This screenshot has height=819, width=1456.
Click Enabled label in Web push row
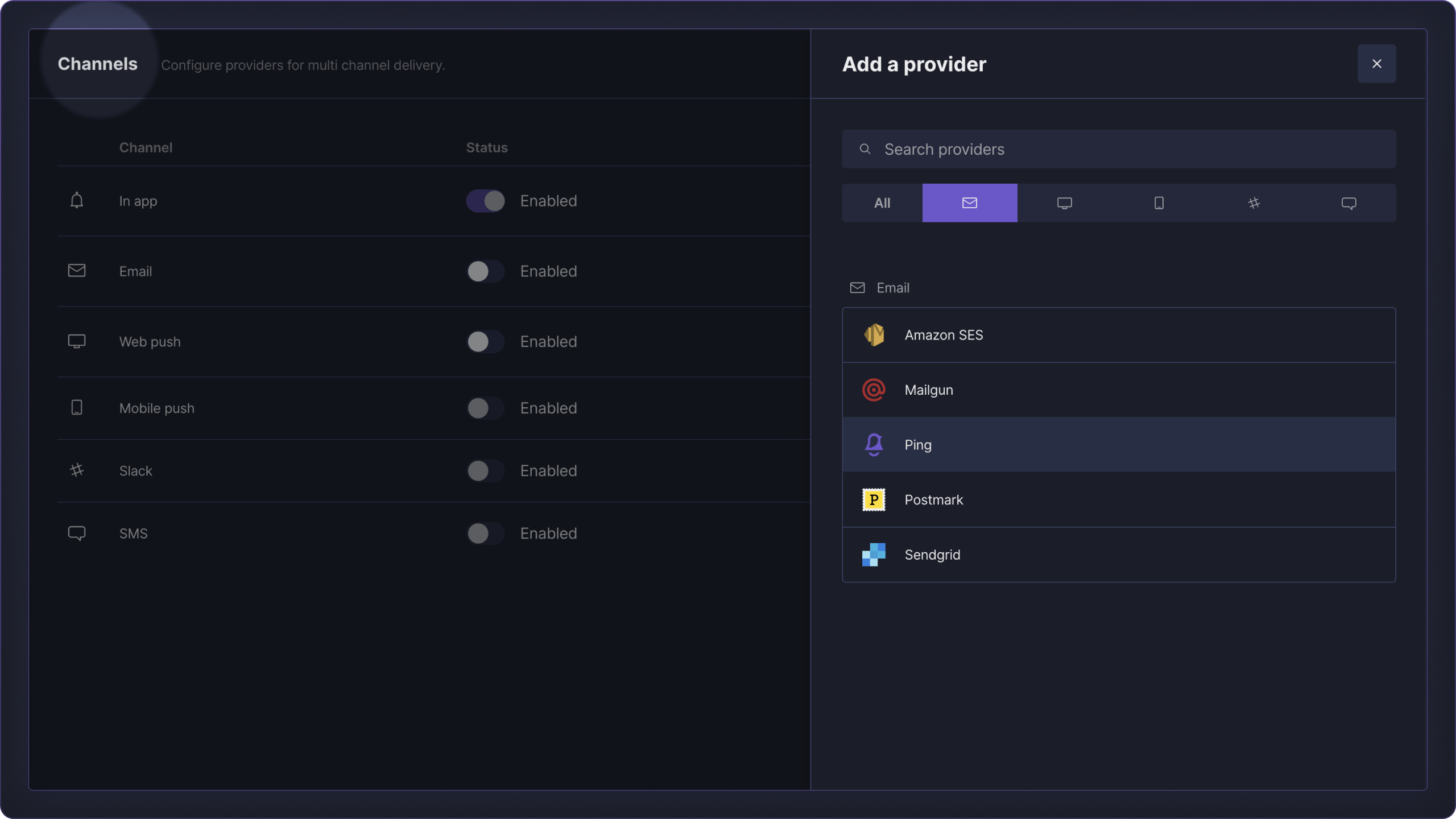coord(549,341)
